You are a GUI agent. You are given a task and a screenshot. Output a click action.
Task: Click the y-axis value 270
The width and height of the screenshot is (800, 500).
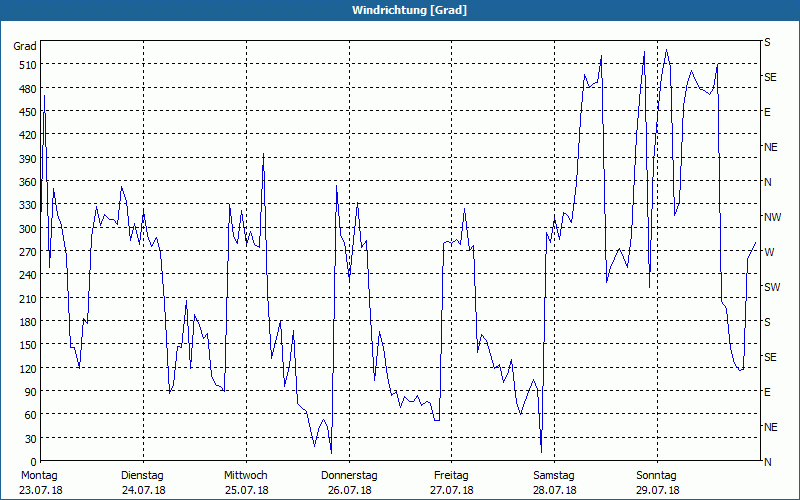point(28,252)
